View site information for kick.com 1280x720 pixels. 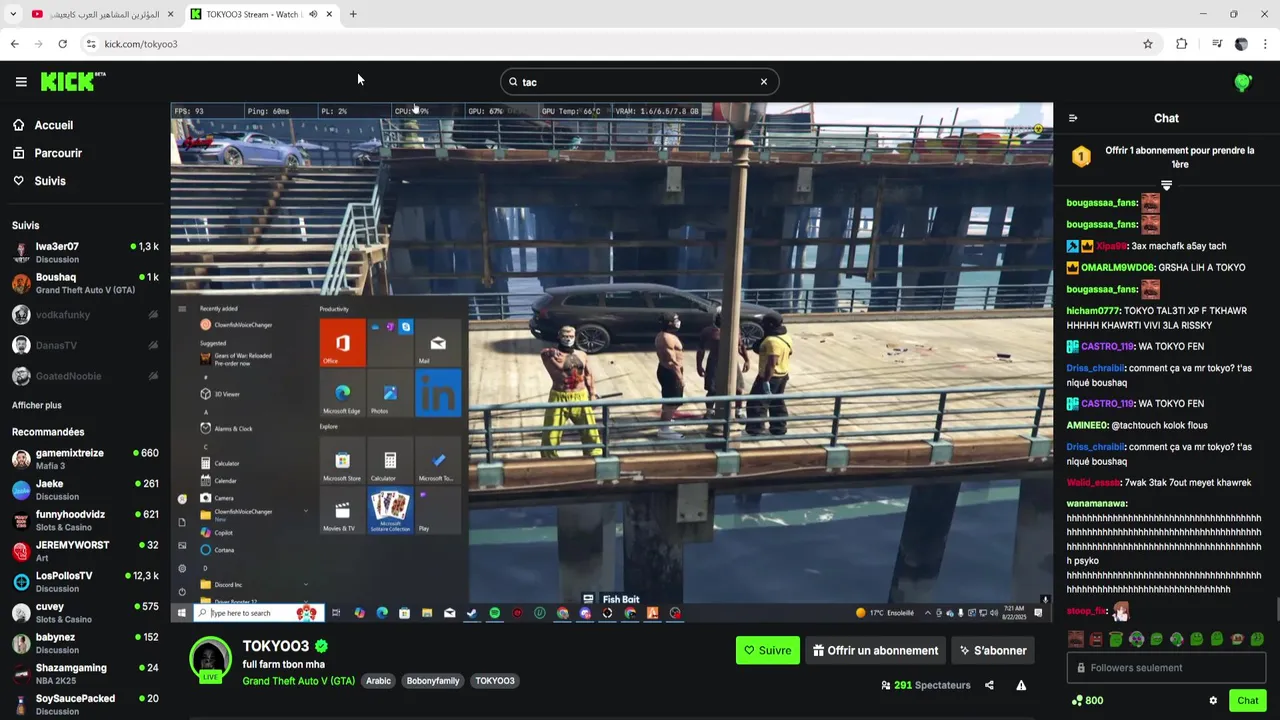91,44
